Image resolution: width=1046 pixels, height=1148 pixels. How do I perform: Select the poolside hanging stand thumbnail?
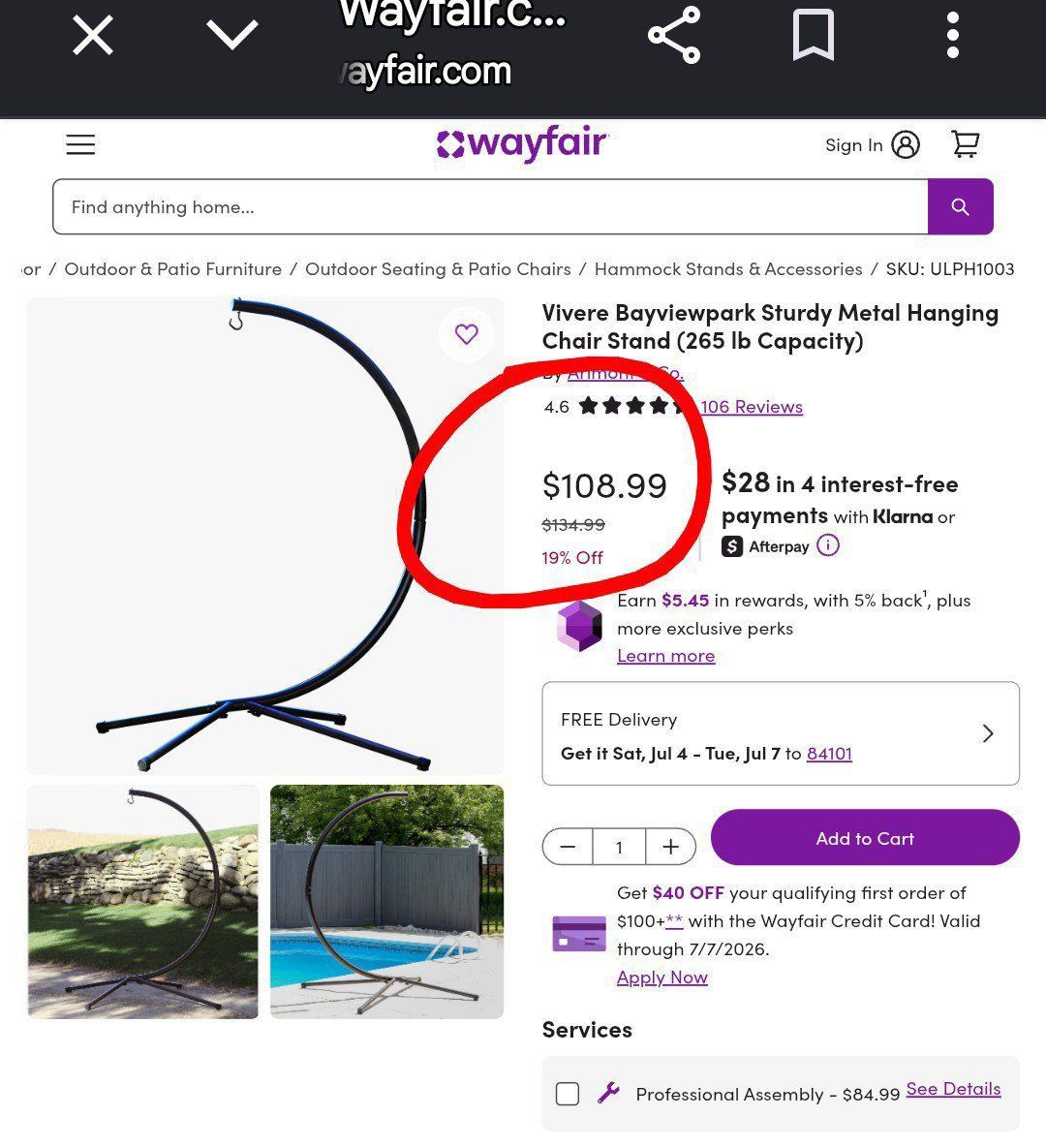tap(386, 901)
